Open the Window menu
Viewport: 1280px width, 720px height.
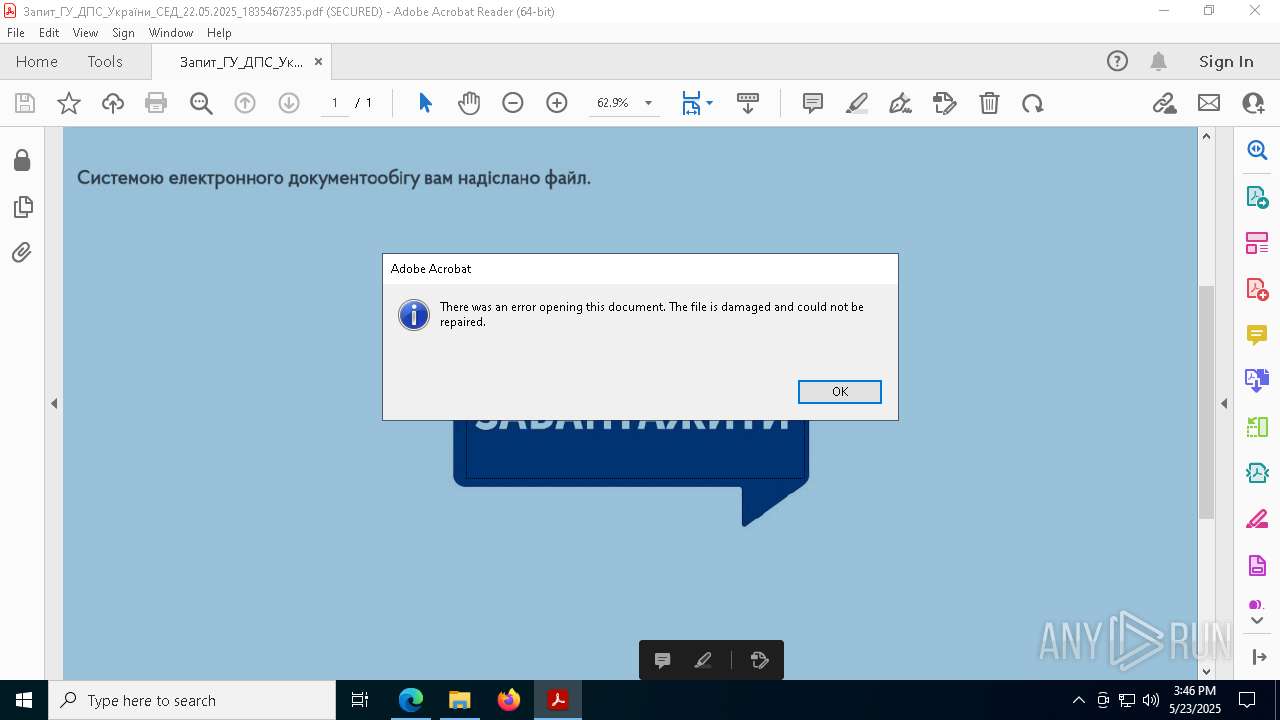pyautogui.click(x=171, y=33)
